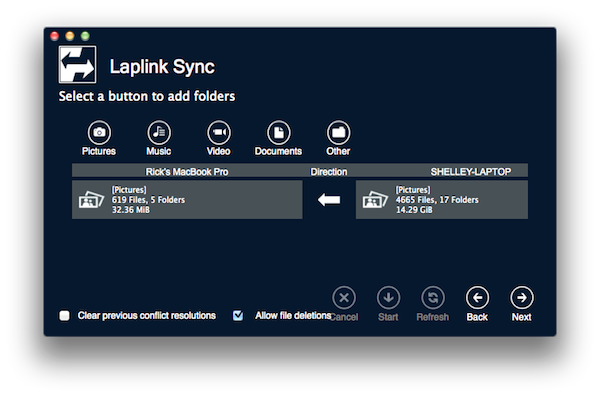600x397 pixels.
Task: Minimize the window with the yellow button
Action: [70, 36]
